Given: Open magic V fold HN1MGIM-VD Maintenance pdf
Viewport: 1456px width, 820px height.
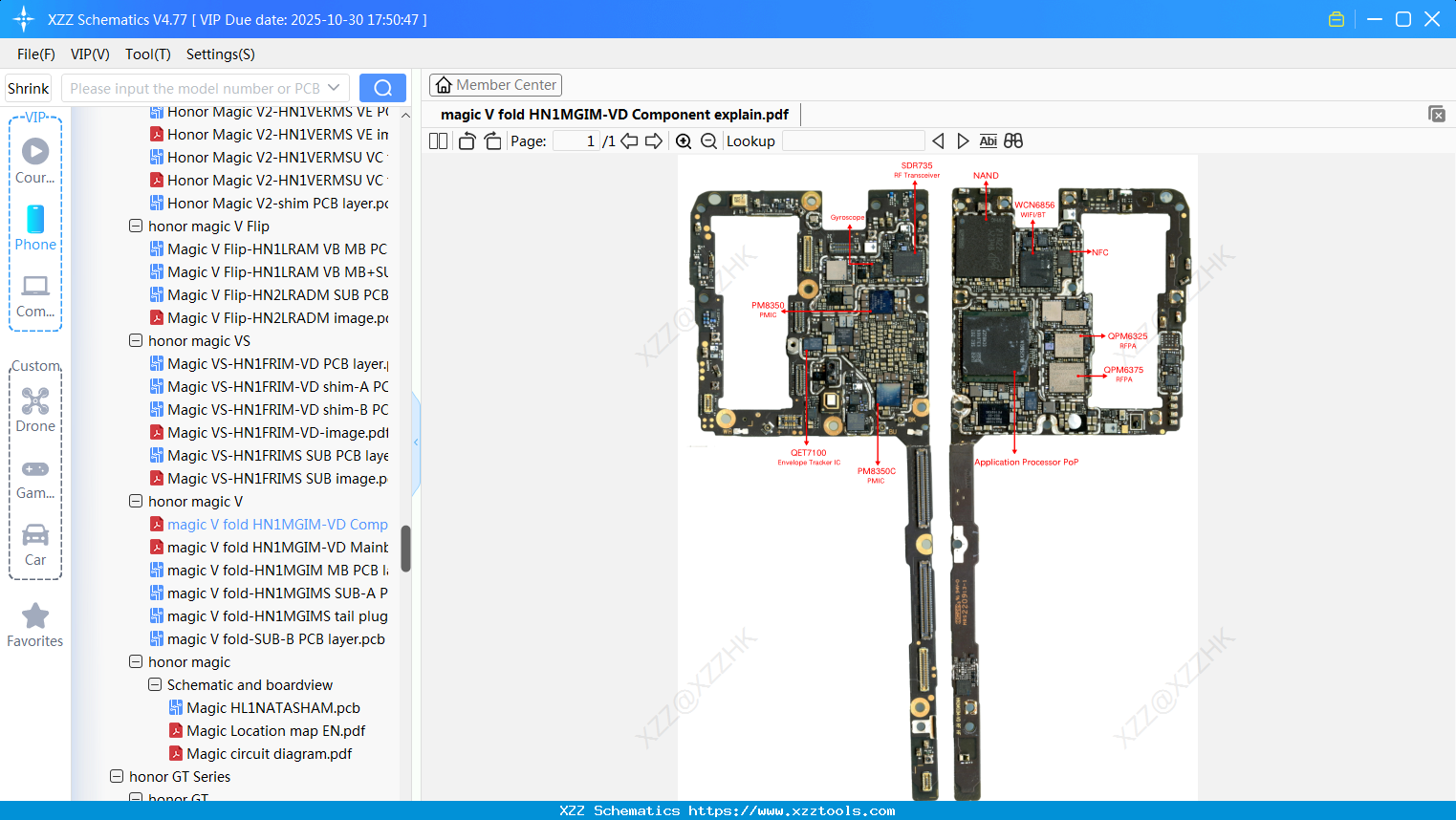Looking at the screenshot, I should point(269,548).
